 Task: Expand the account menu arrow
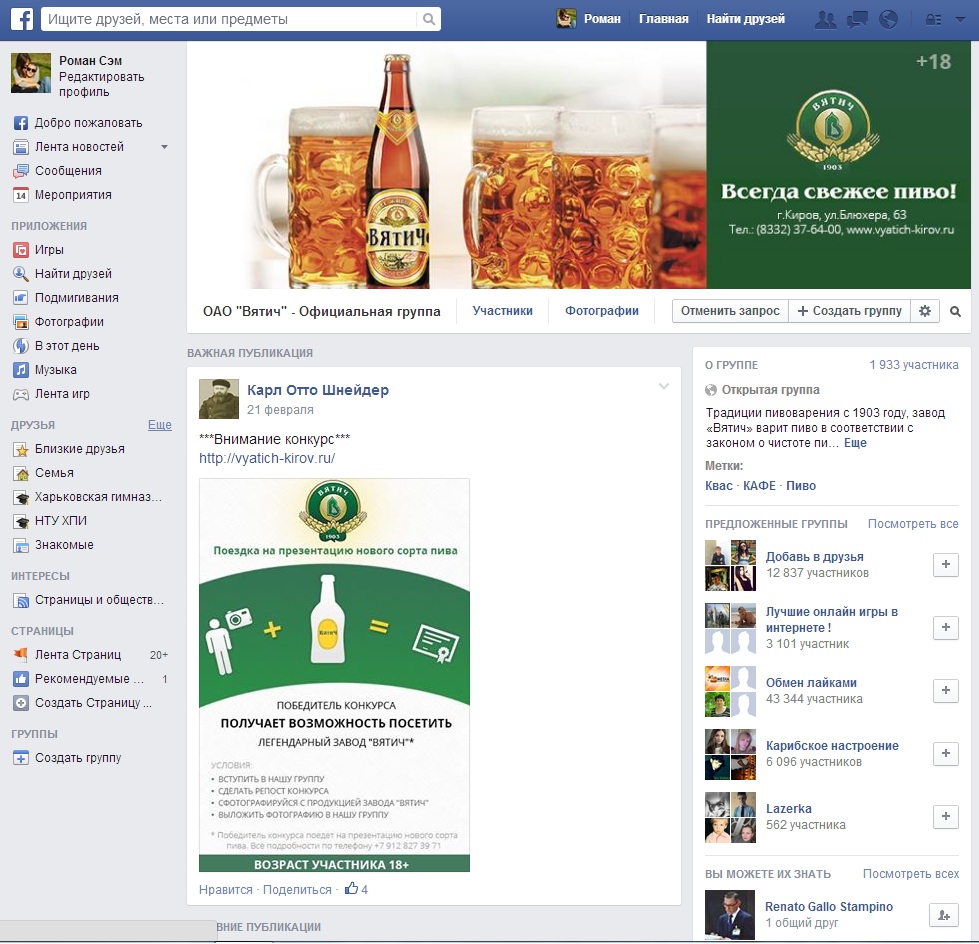[960, 19]
